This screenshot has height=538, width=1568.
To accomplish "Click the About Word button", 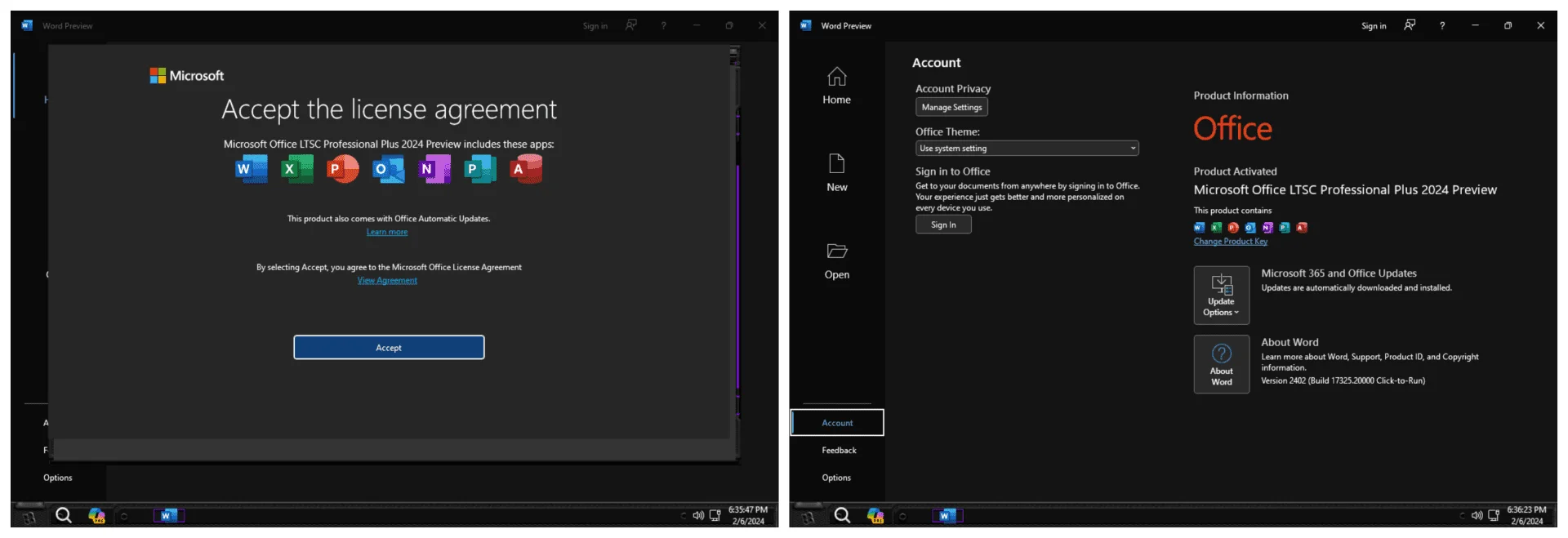I will point(1221,364).
